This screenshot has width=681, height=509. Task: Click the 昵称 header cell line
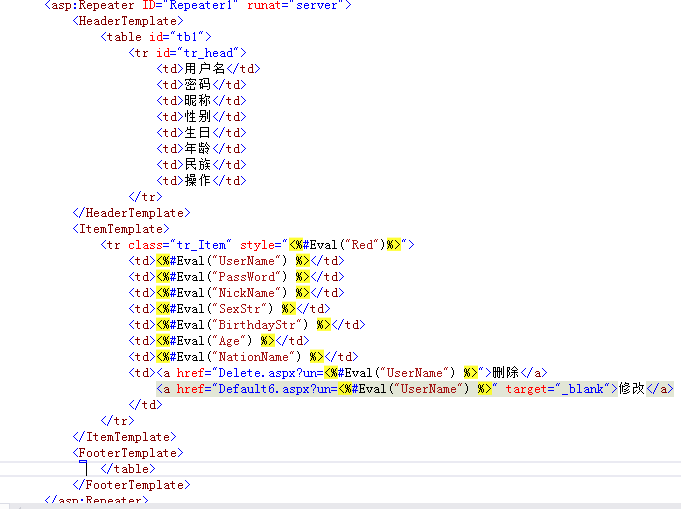pos(201,101)
